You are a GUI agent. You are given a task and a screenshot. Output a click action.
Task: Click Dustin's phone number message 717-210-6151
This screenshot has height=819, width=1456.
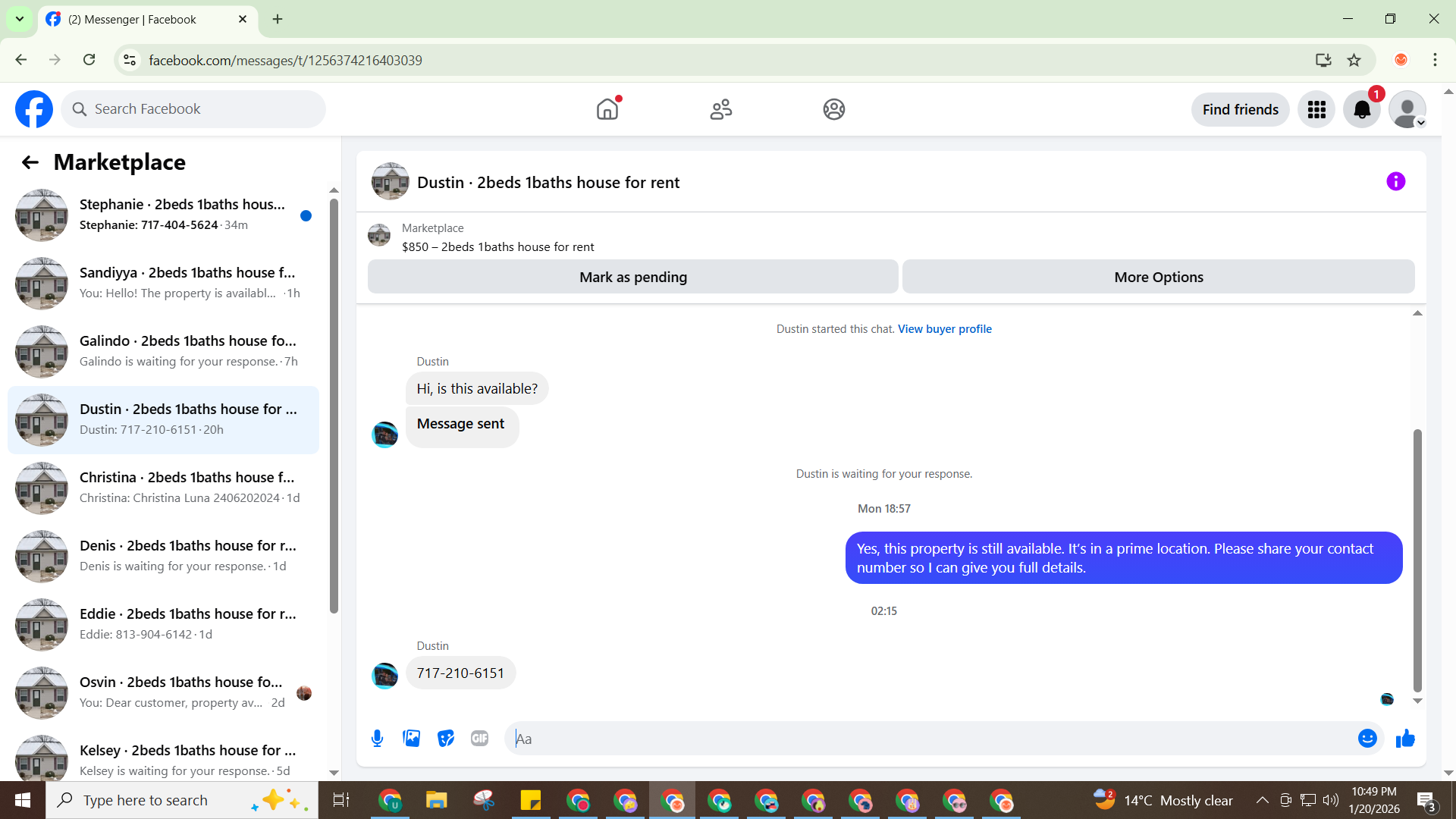(460, 673)
